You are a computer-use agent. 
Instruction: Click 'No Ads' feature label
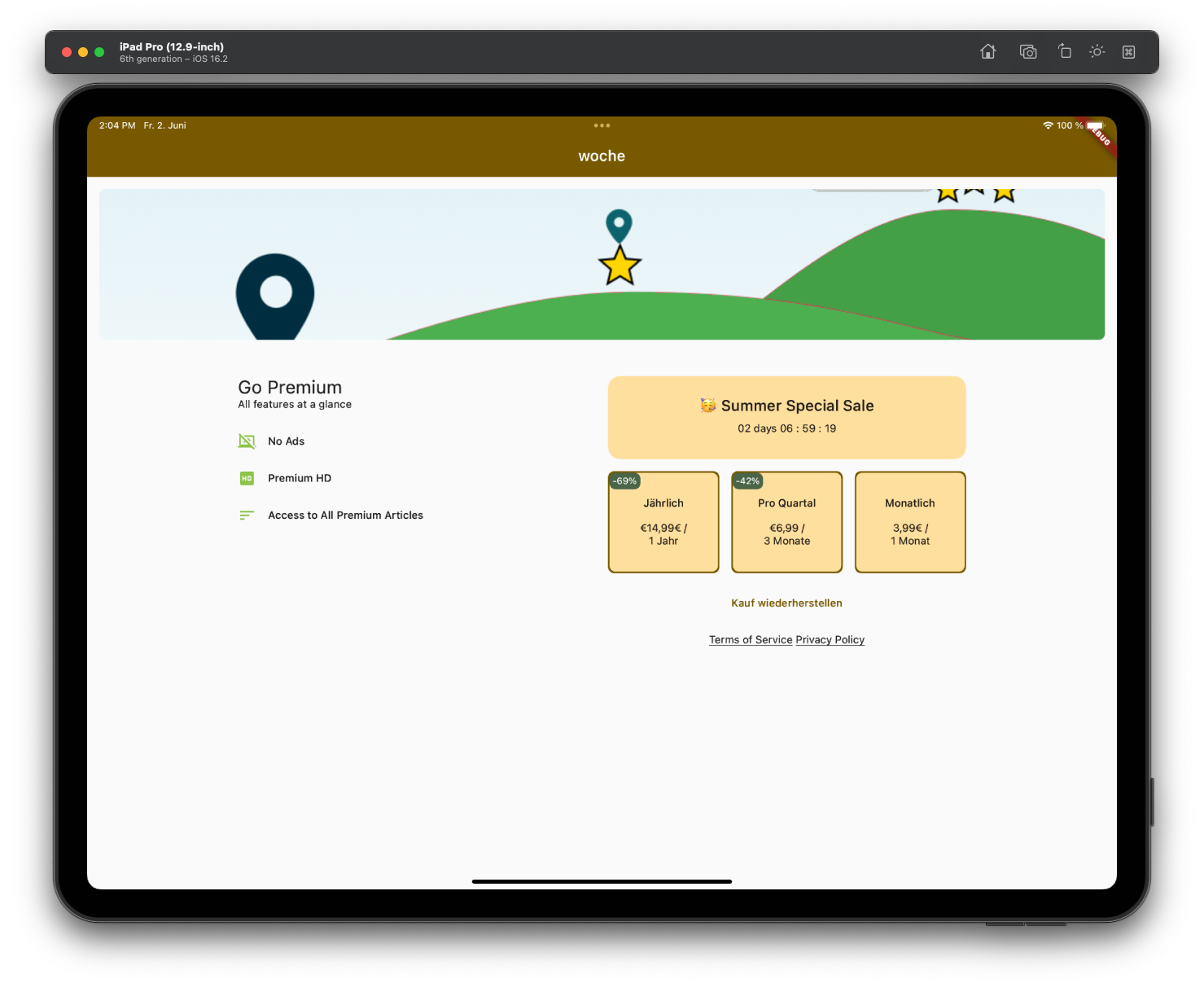(286, 441)
